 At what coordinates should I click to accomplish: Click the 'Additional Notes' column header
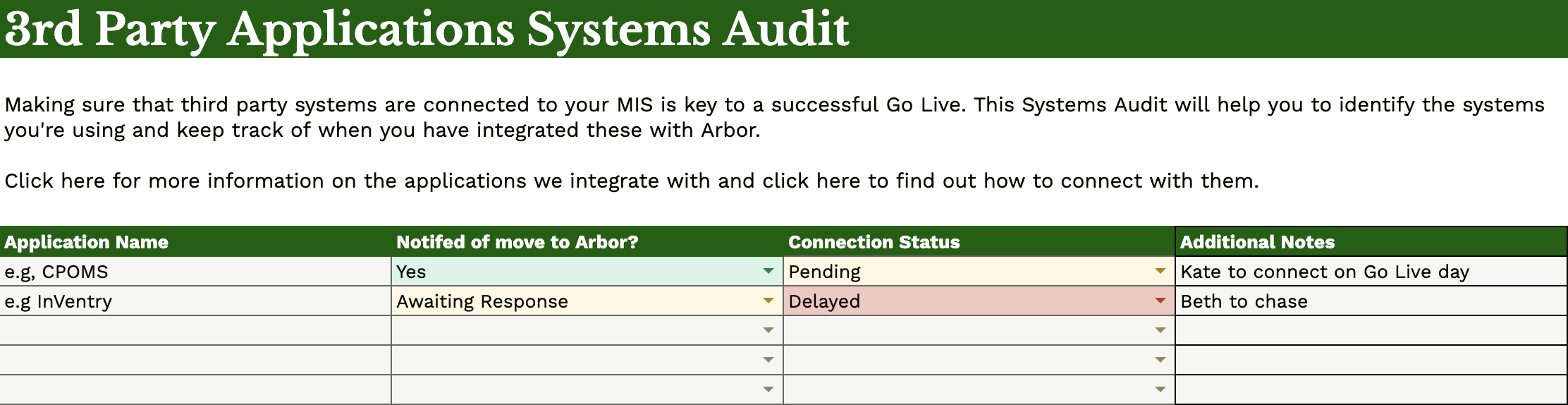(1257, 242)
